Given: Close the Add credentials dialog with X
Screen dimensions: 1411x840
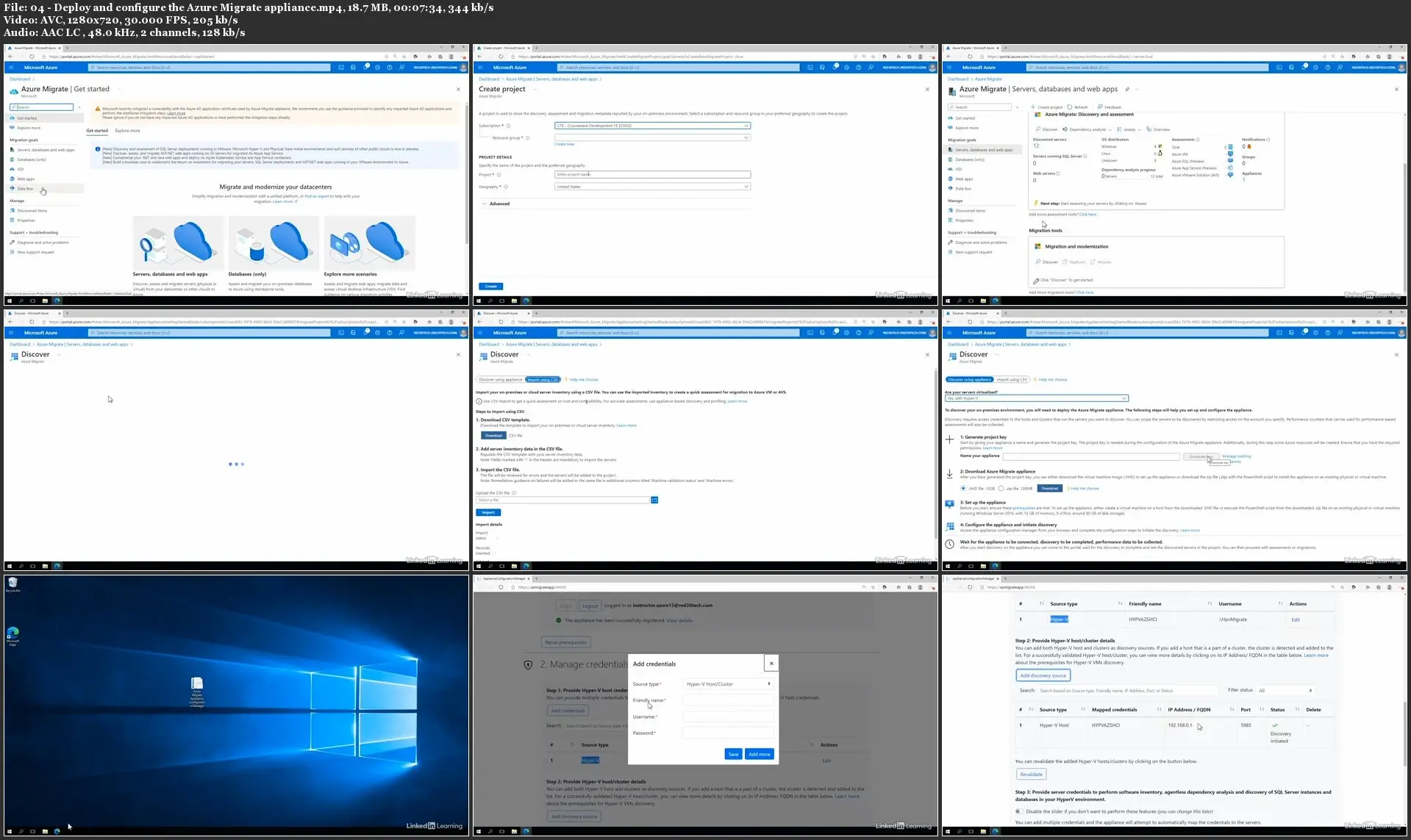Looking at the screenshot, I should (771, 664).
